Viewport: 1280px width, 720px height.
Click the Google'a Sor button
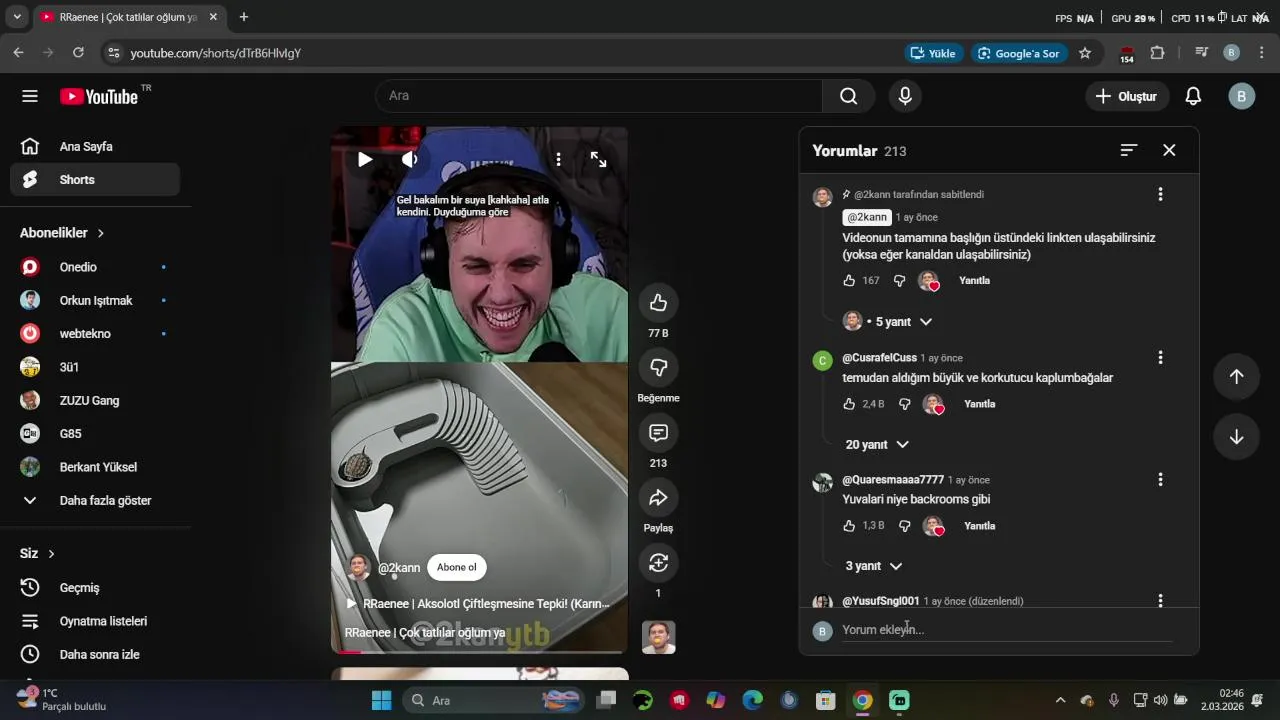point(1018,53)
